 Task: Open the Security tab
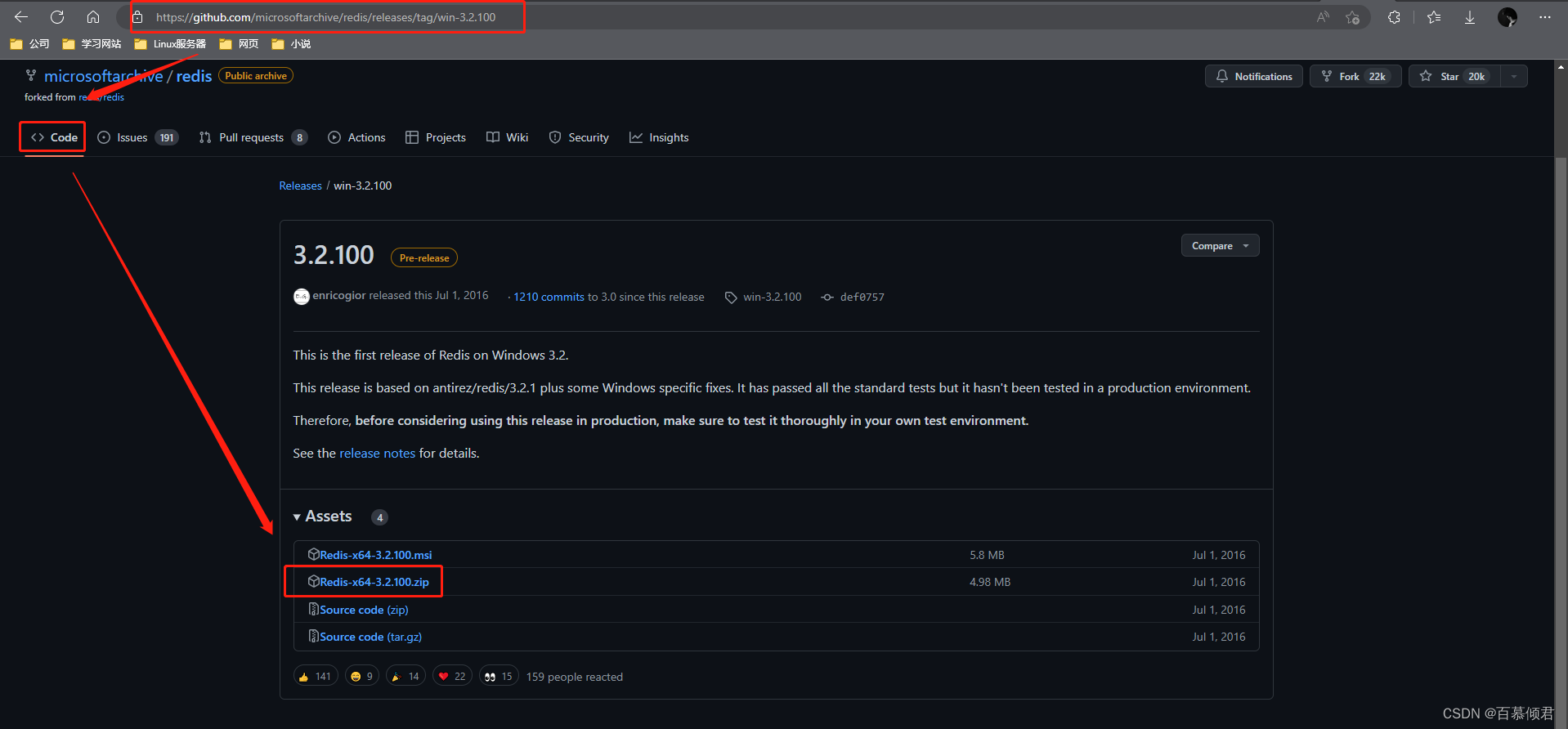point(579,137)
